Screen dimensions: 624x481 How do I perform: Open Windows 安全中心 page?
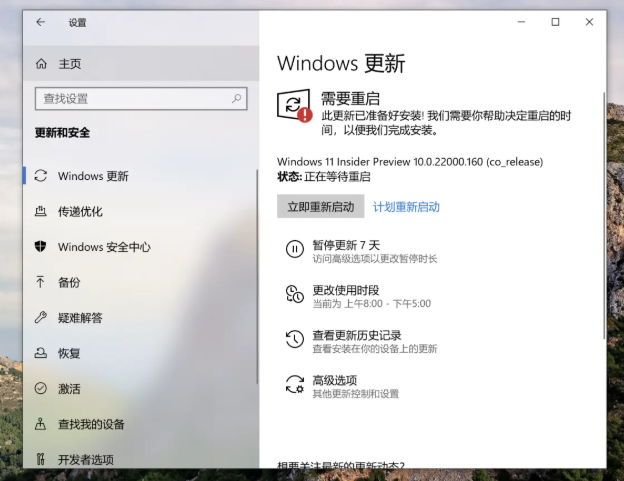(x=140, y=247)
